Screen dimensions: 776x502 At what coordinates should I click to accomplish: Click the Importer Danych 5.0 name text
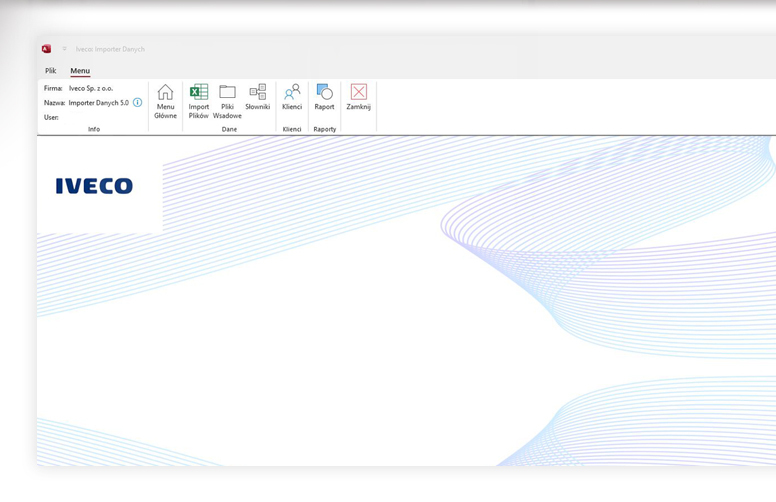click(x=98, y=103)
